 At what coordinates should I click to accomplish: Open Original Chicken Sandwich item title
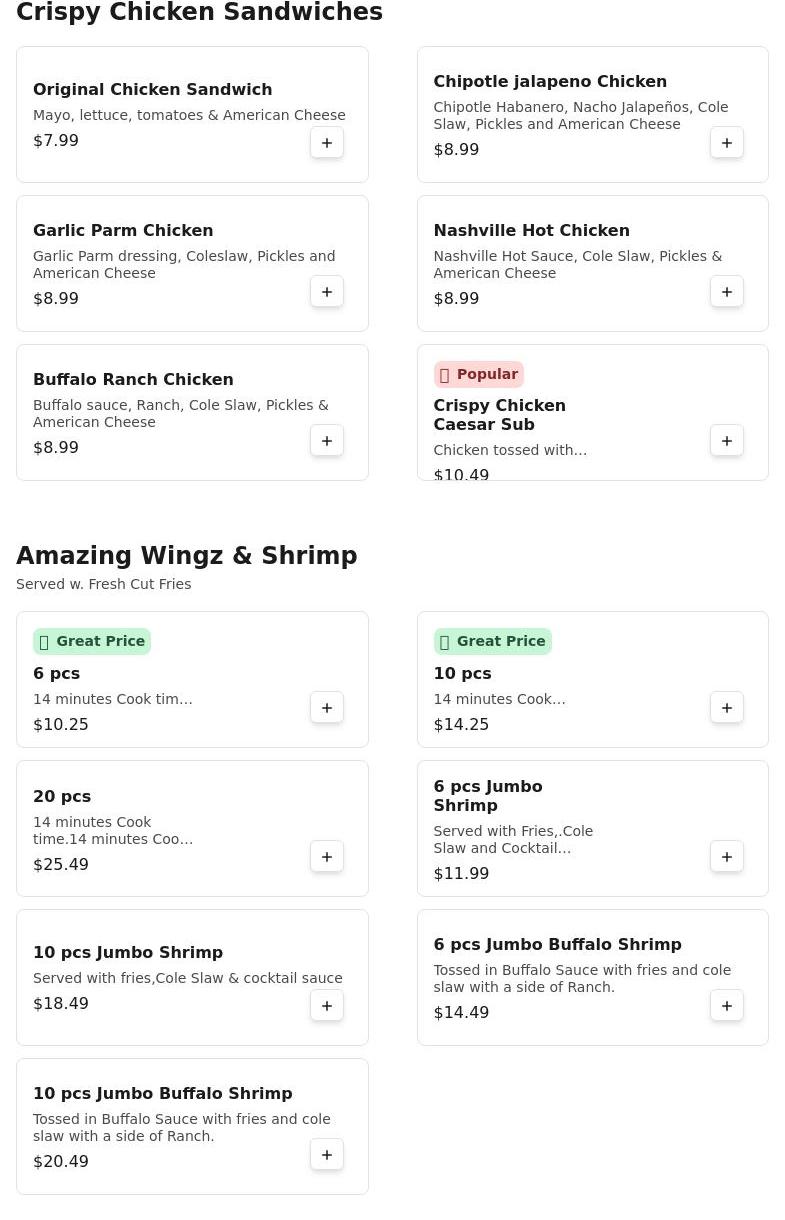pyautogui.click(x=152, y=90)
